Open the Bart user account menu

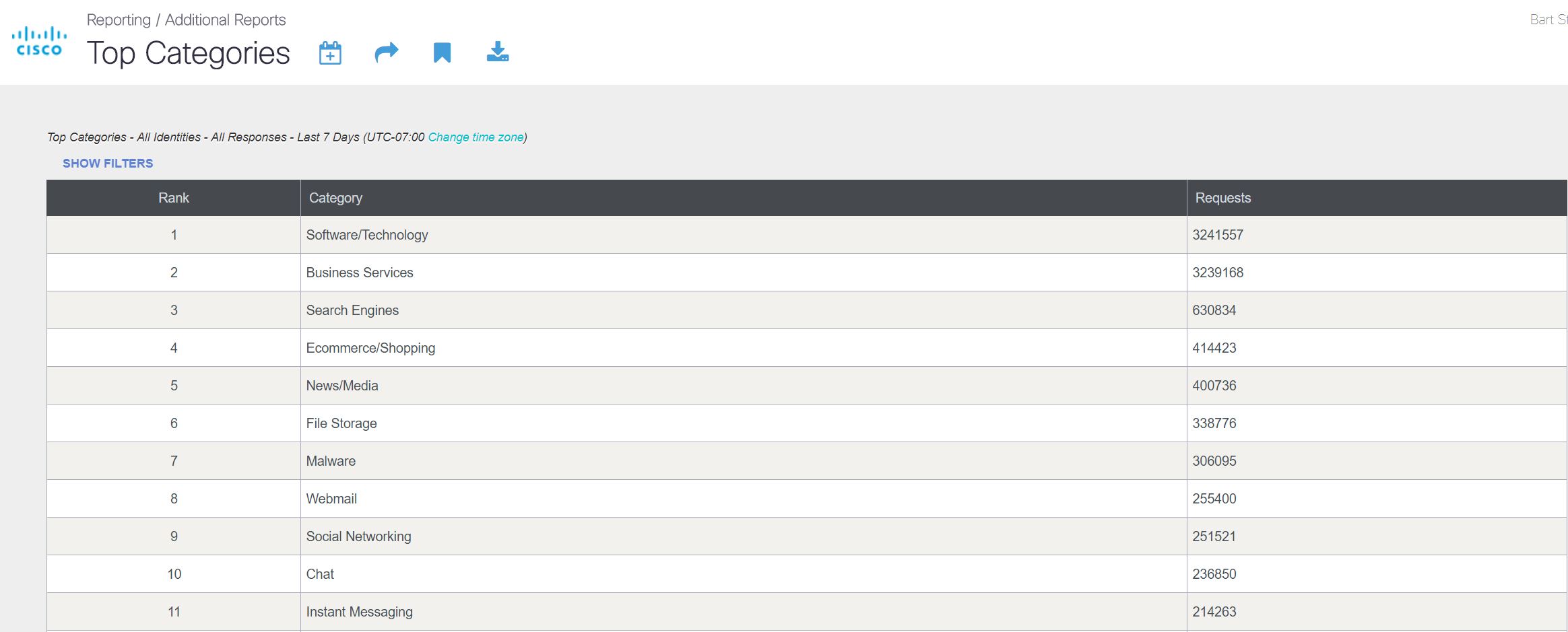pyautogui.click(x=1548, y=20)
